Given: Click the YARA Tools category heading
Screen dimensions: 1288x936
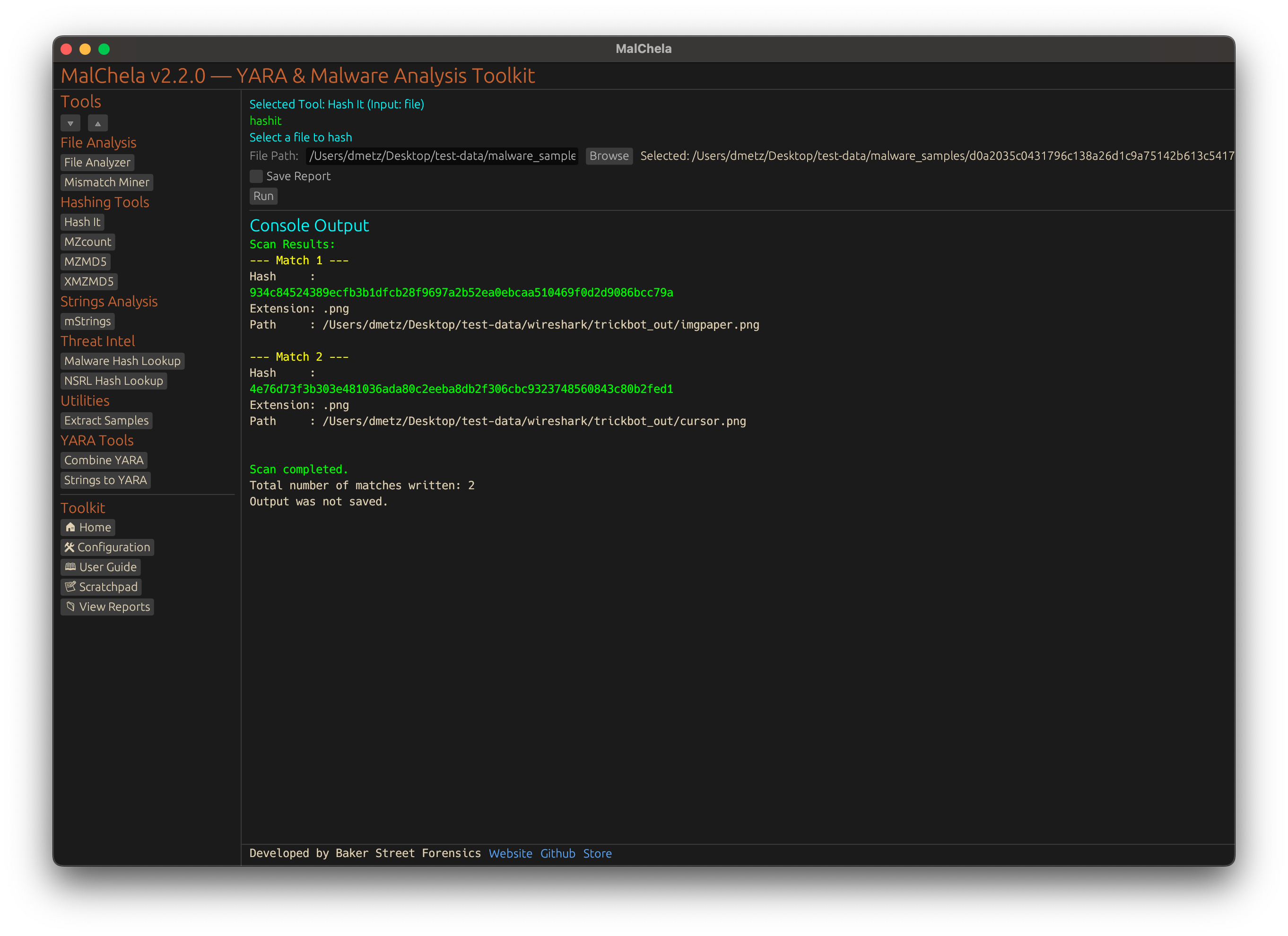Looking at the screenshot, I should point(97,441).
